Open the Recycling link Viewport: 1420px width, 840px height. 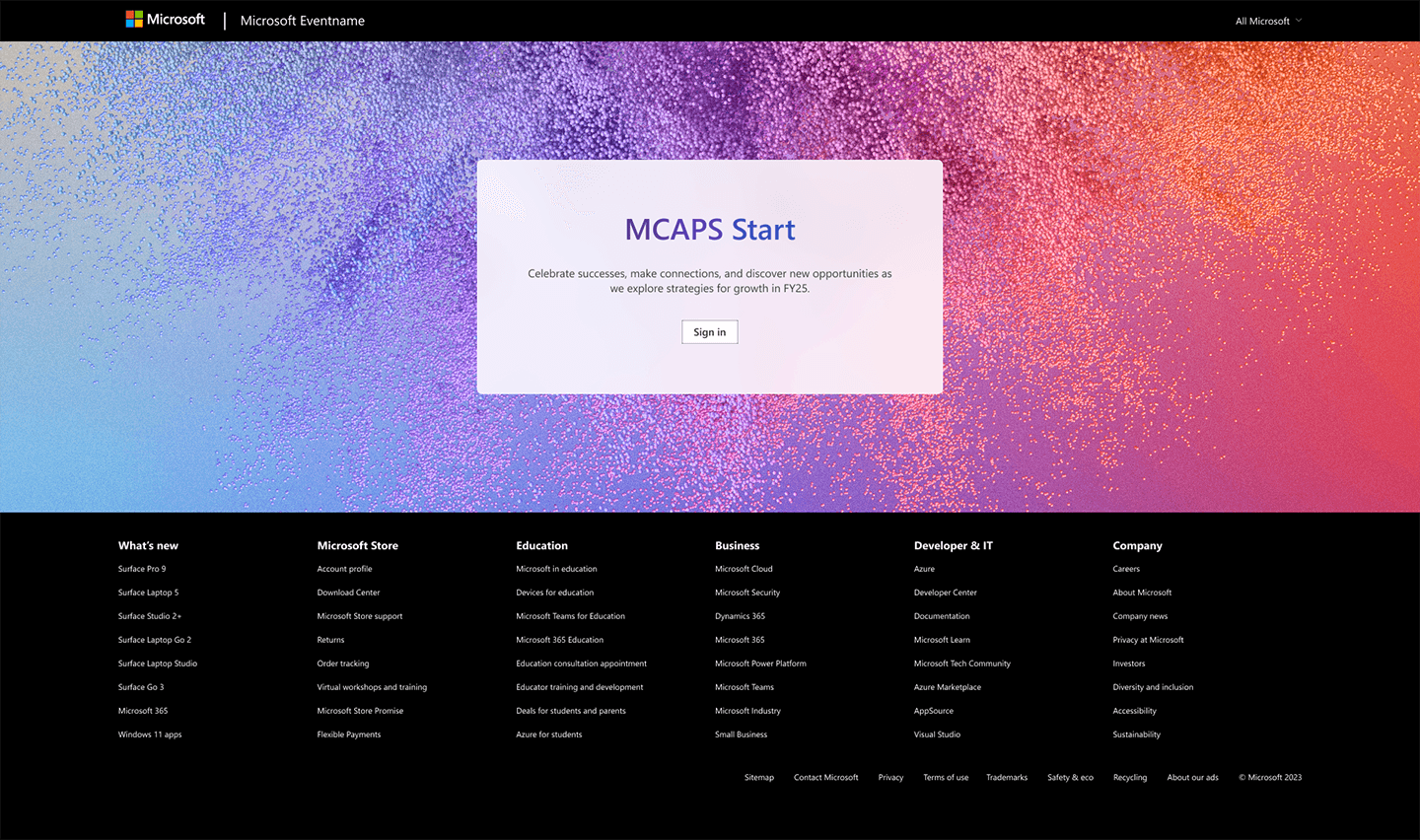pyautogui.click(x=1130, y=778)
